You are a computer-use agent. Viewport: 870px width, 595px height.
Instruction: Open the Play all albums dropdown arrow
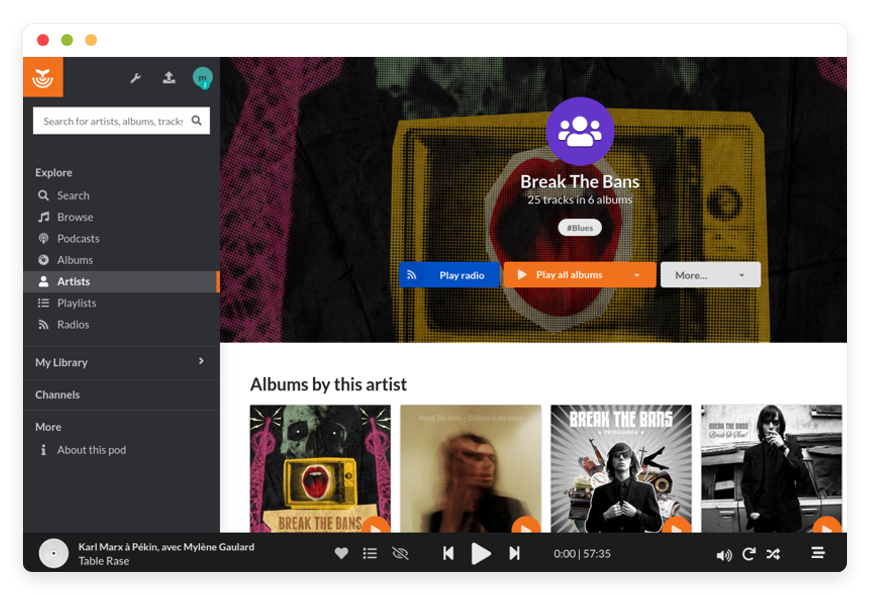pyautogui.click(x=637, y=275)
